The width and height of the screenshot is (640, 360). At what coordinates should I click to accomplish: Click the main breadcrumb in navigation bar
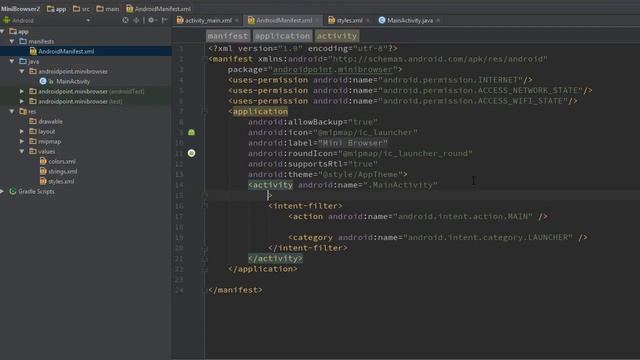[108, 9]
